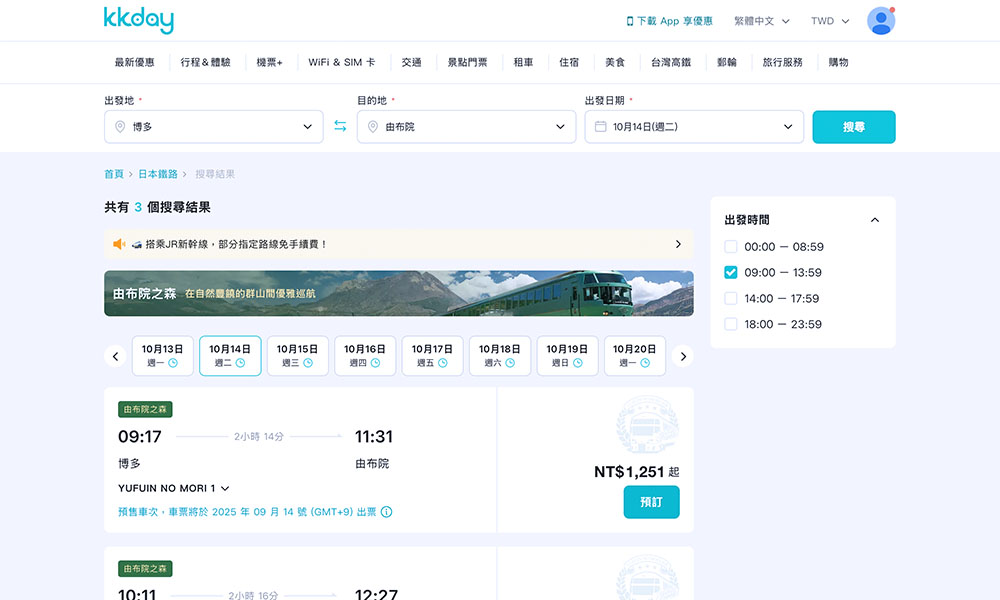Viewport: 1000px width, 600px height.
Task: Click the info icon beside presale ticket notice
Action: (386, 512)
